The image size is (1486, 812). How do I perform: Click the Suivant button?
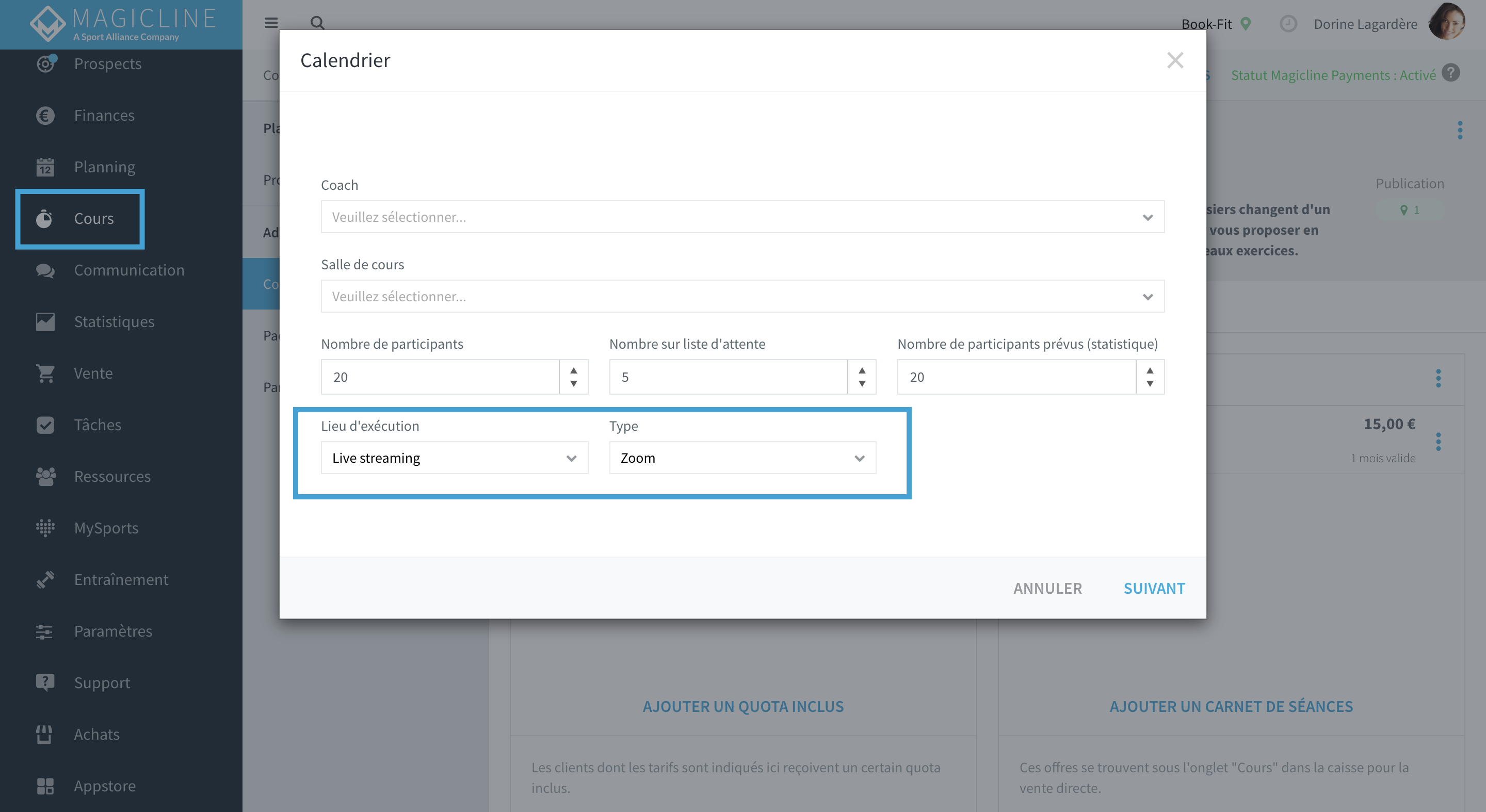coord(1154,588)
